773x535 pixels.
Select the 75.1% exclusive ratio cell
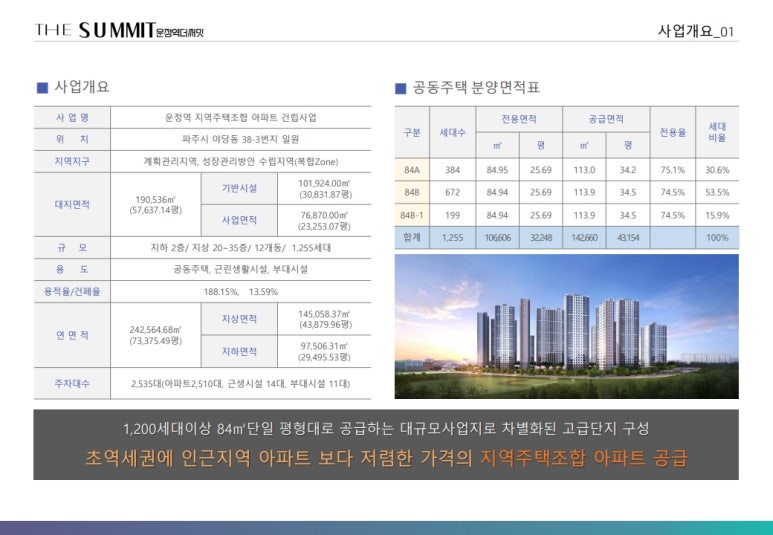tap(672, 170)
